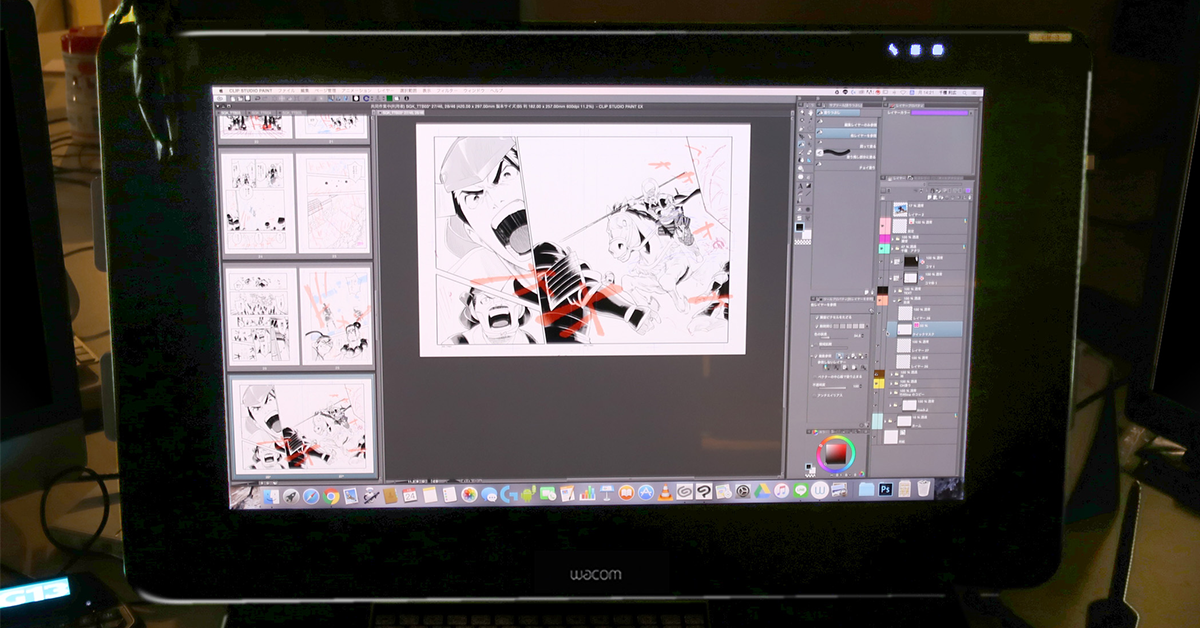The height and width of the screenshot is (628, 1200).
Task: Open LINE app in the Dock
Action: point(800,490)
